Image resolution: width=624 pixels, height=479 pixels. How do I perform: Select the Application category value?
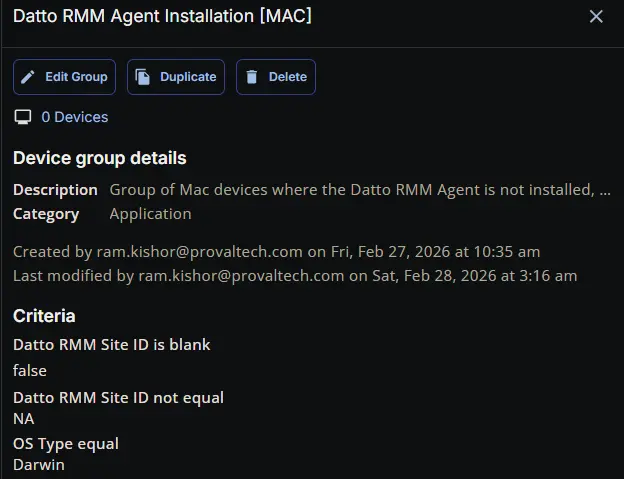tap(150, 213)
